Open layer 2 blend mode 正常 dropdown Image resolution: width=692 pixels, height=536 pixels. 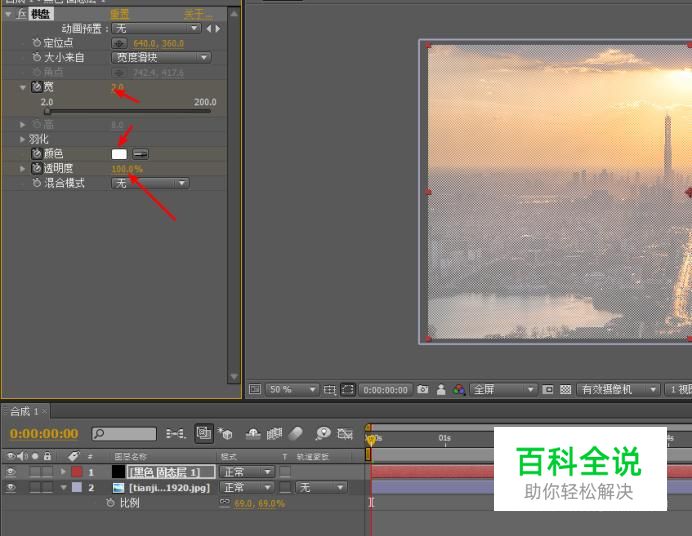tap(247, 487)
